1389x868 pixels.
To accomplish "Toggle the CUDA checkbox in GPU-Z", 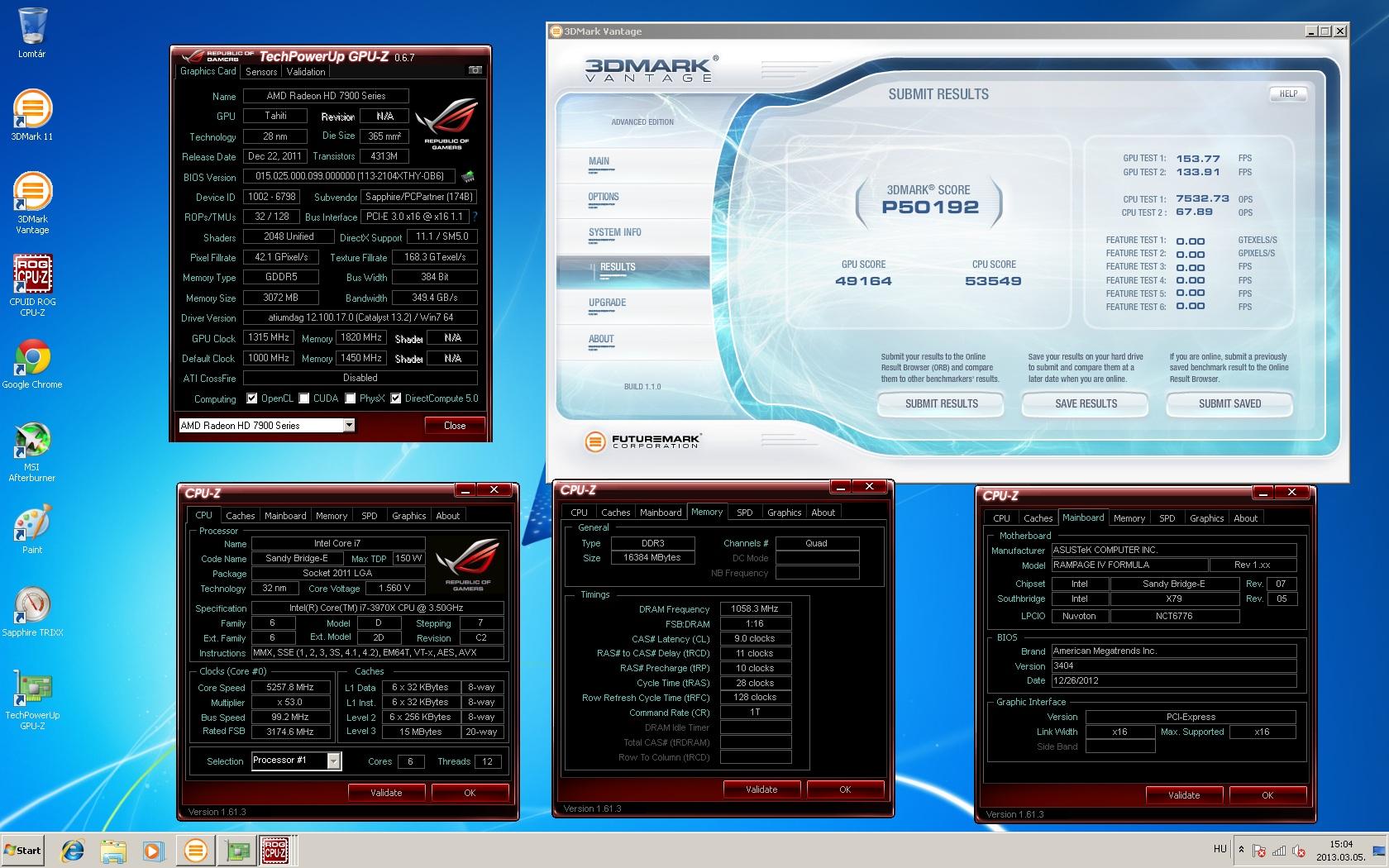I will (304, 398).
